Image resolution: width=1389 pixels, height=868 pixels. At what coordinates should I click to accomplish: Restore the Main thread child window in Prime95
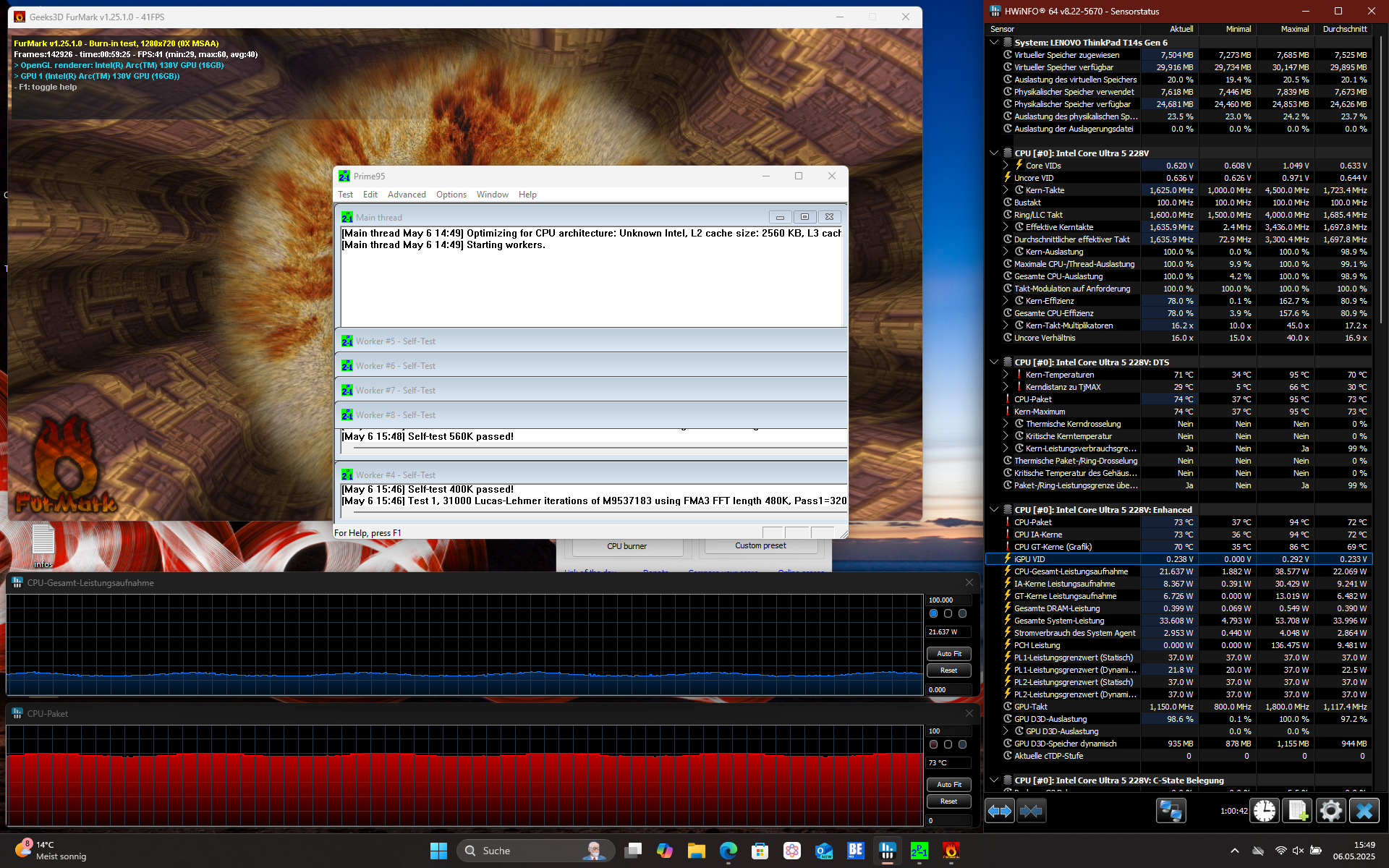804,217
